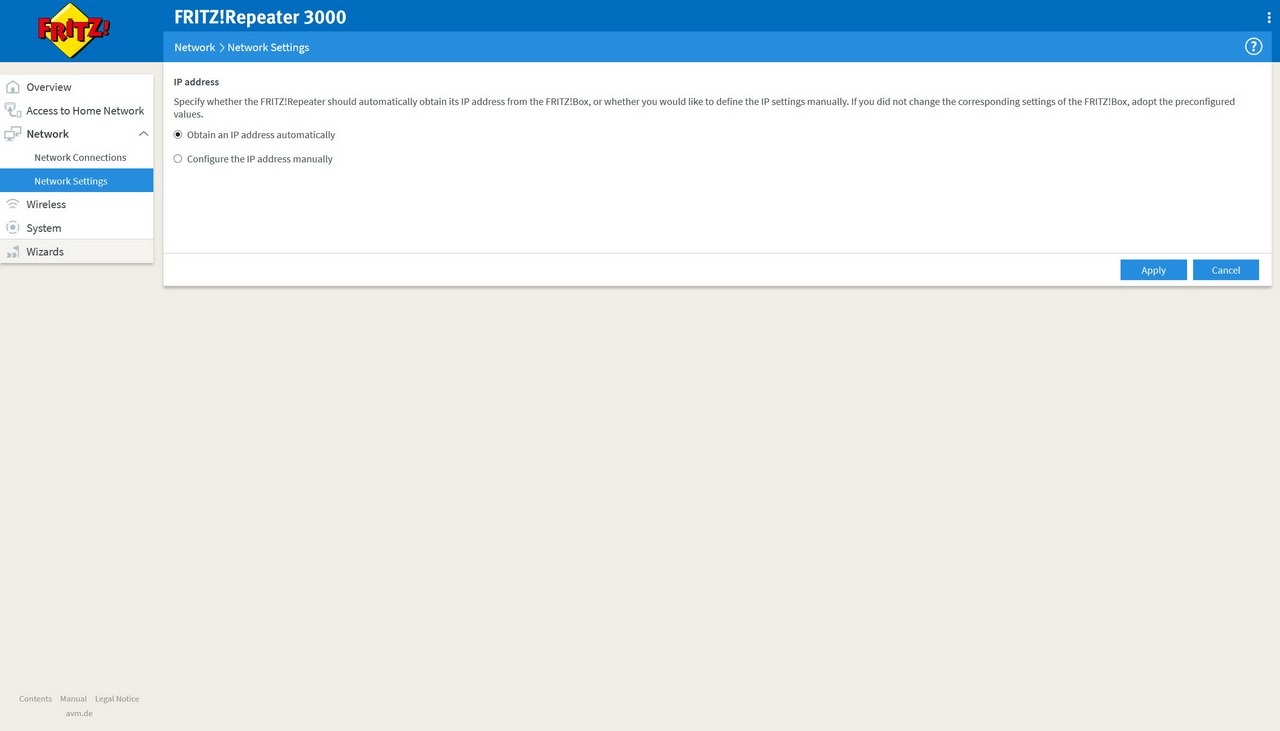The width and height of the screenshot is (1280, 731).
Task: Open the Manual footer link
Action: (x=73, y=699)
